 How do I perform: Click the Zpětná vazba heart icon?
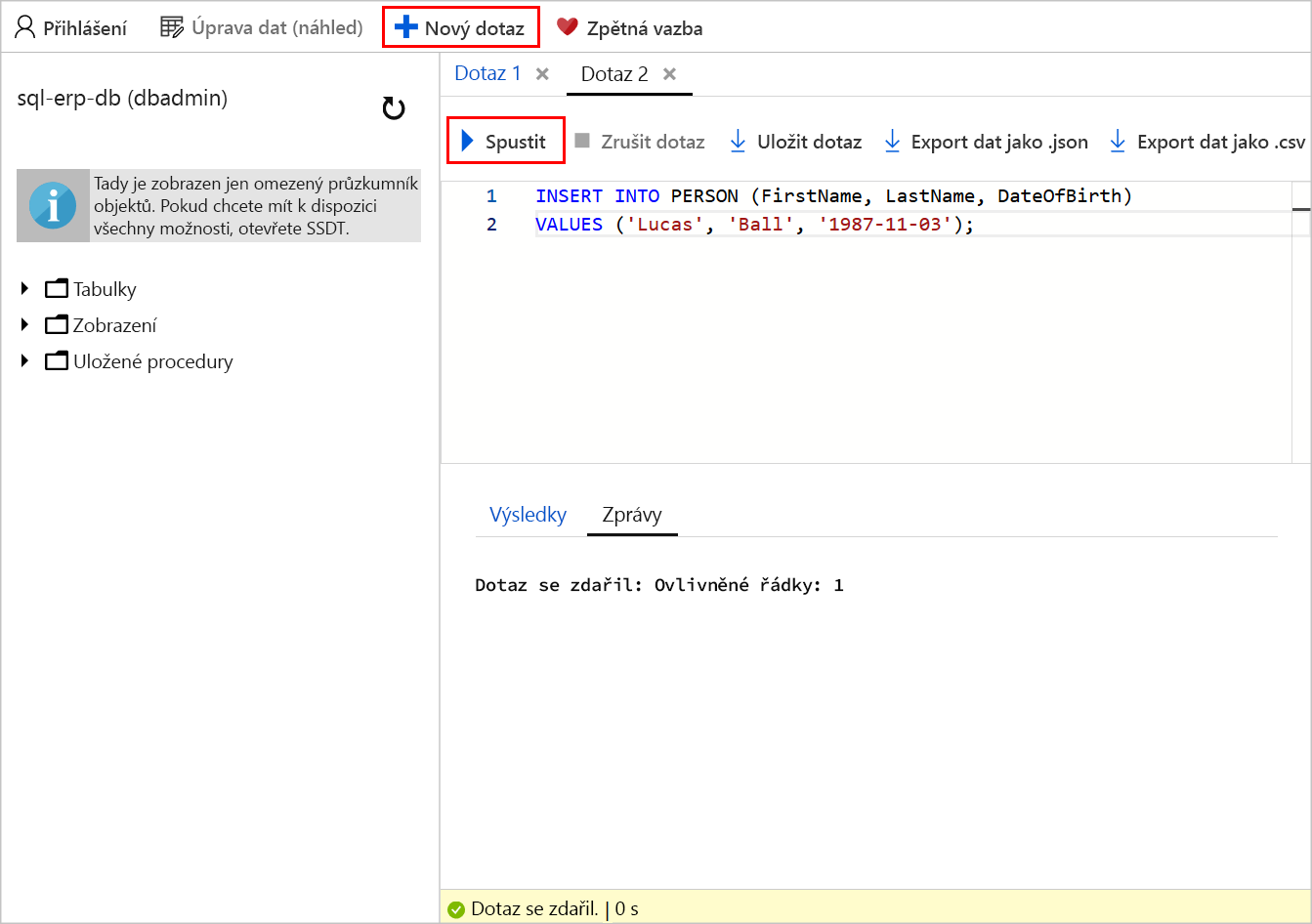point(568,27)
